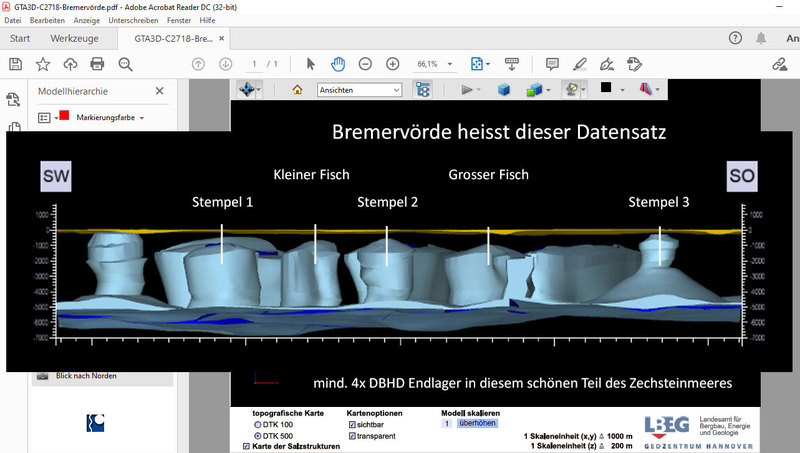Open the Bearbeiten menu
Viewport: 800px width, 453px height.
pos(47,20)
